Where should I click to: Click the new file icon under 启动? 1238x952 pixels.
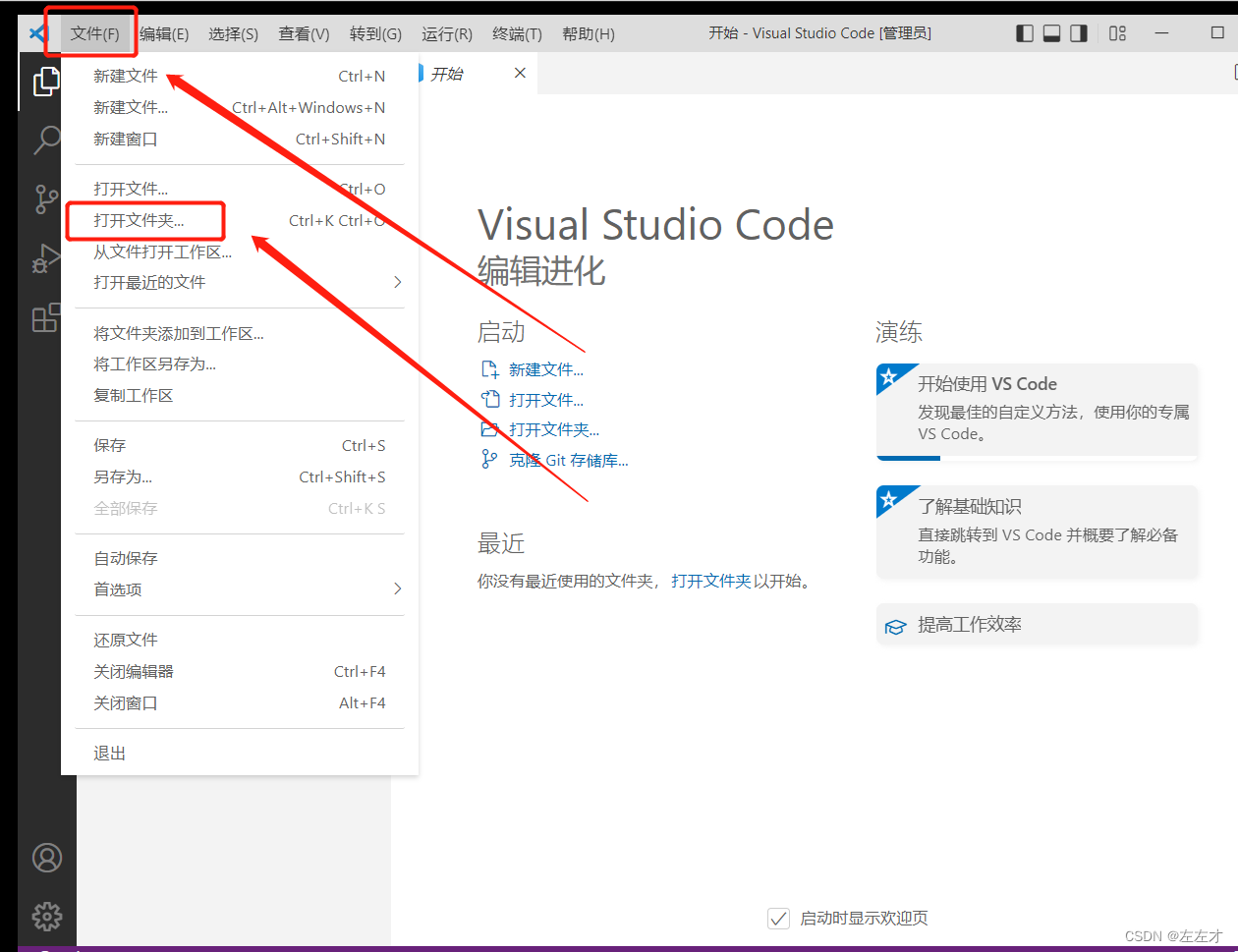[x=489, y=369]
